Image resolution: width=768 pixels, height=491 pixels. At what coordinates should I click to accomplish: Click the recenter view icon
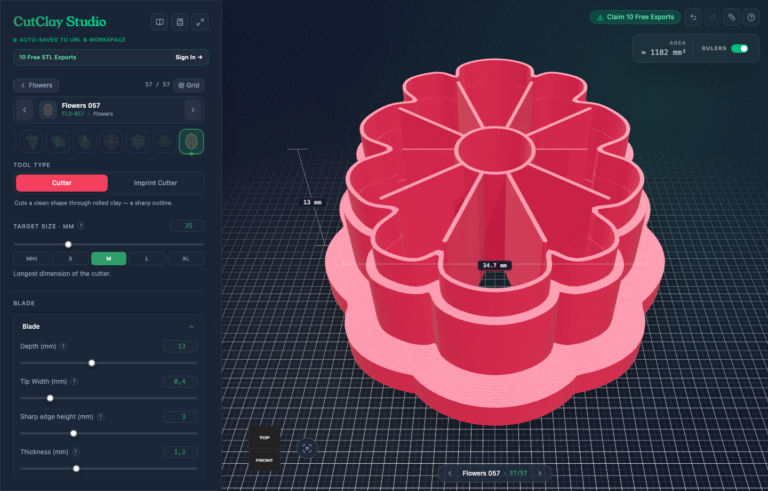click(x=307, y=448)
